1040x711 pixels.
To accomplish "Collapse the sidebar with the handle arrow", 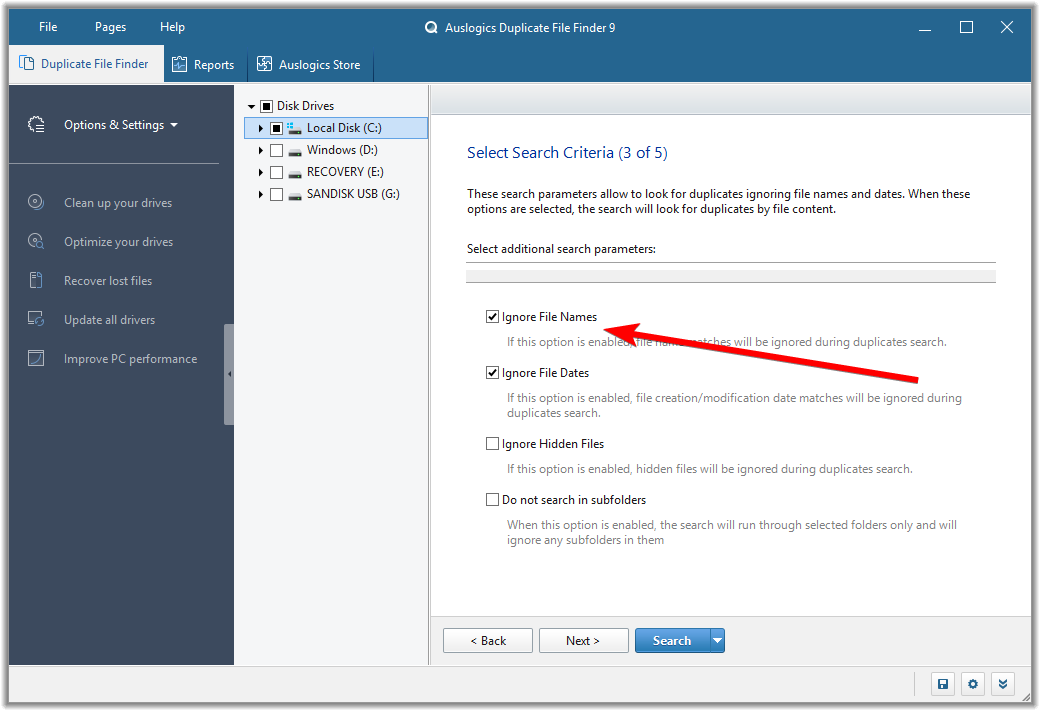I will 229,374.
